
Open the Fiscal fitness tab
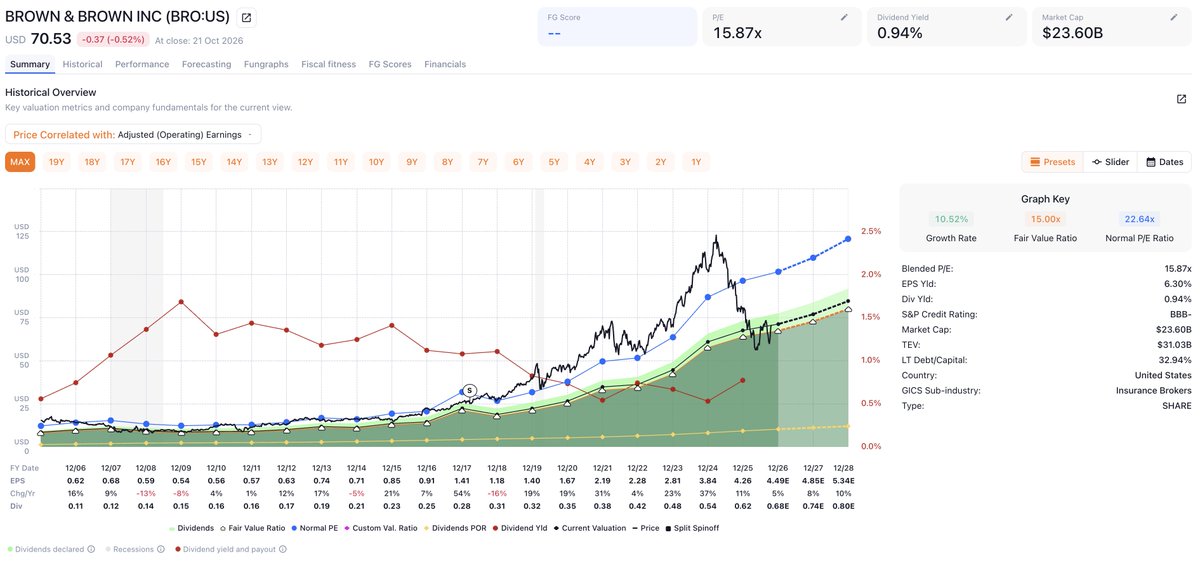328,64
